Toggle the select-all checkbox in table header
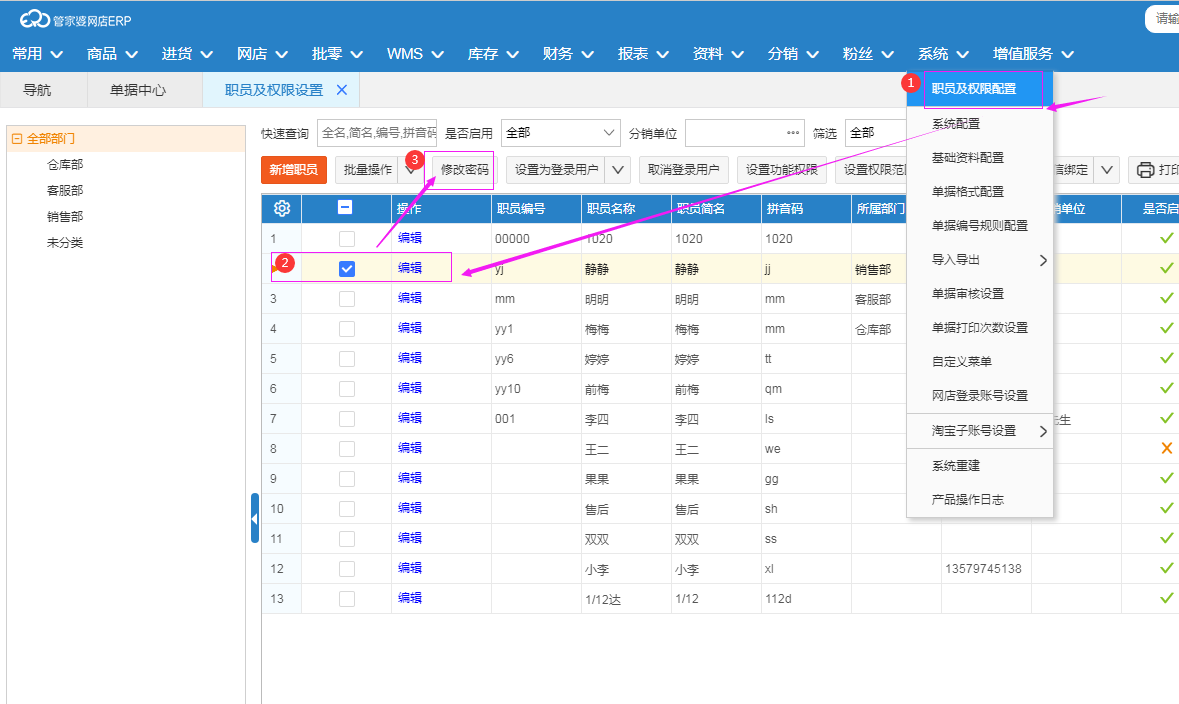Screen dimensions: 1179x704 [x=345, y=208]
